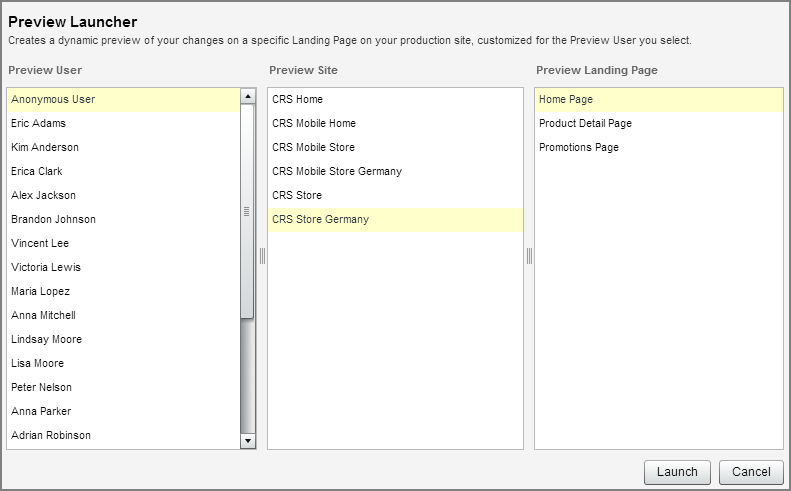This screenshot has width=791, height=491.
Task: Select Anonymous User as preview user
Action: (x=53, y=100)
